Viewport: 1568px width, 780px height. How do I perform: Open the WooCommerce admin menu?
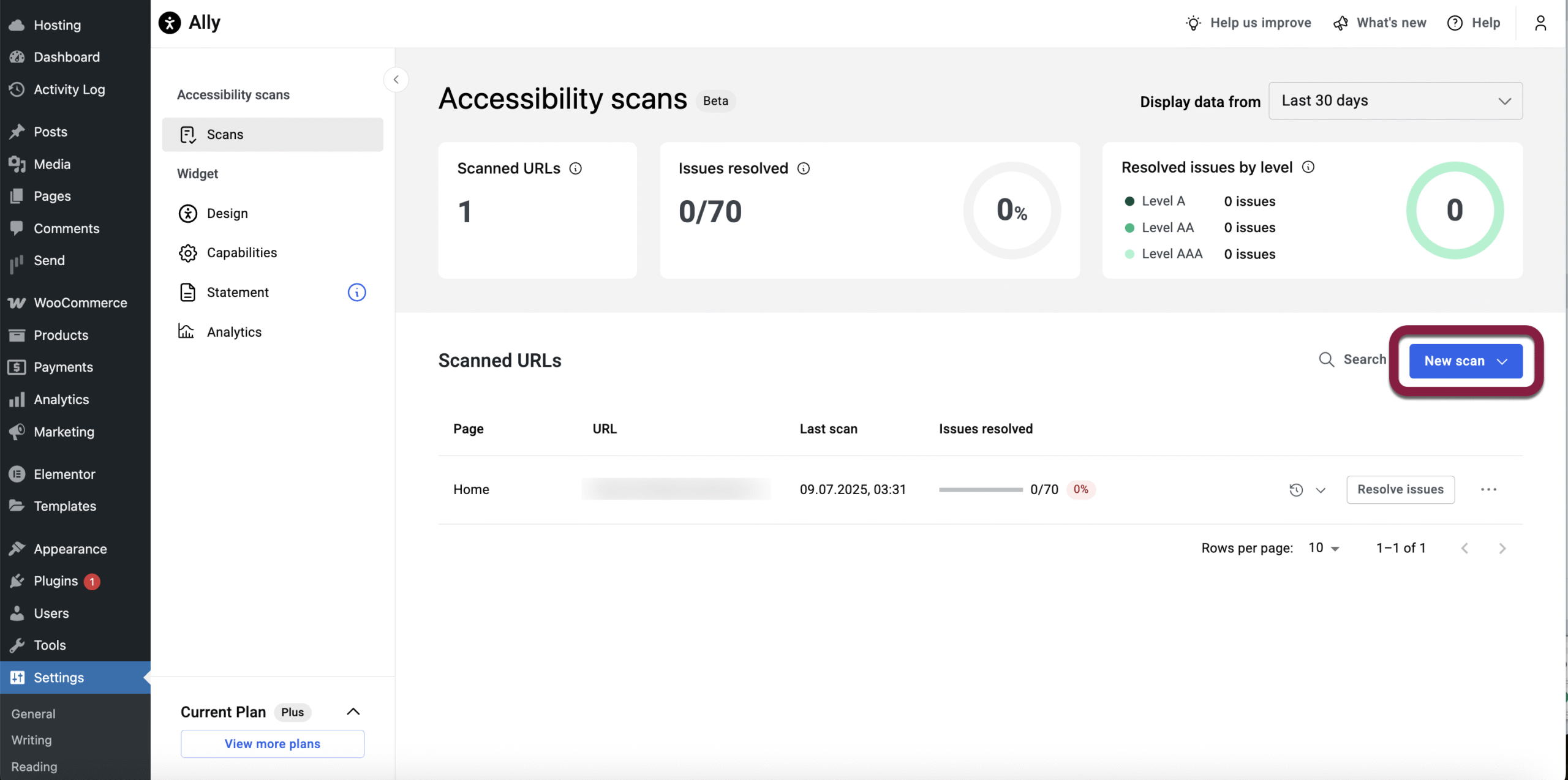point(80,303)
